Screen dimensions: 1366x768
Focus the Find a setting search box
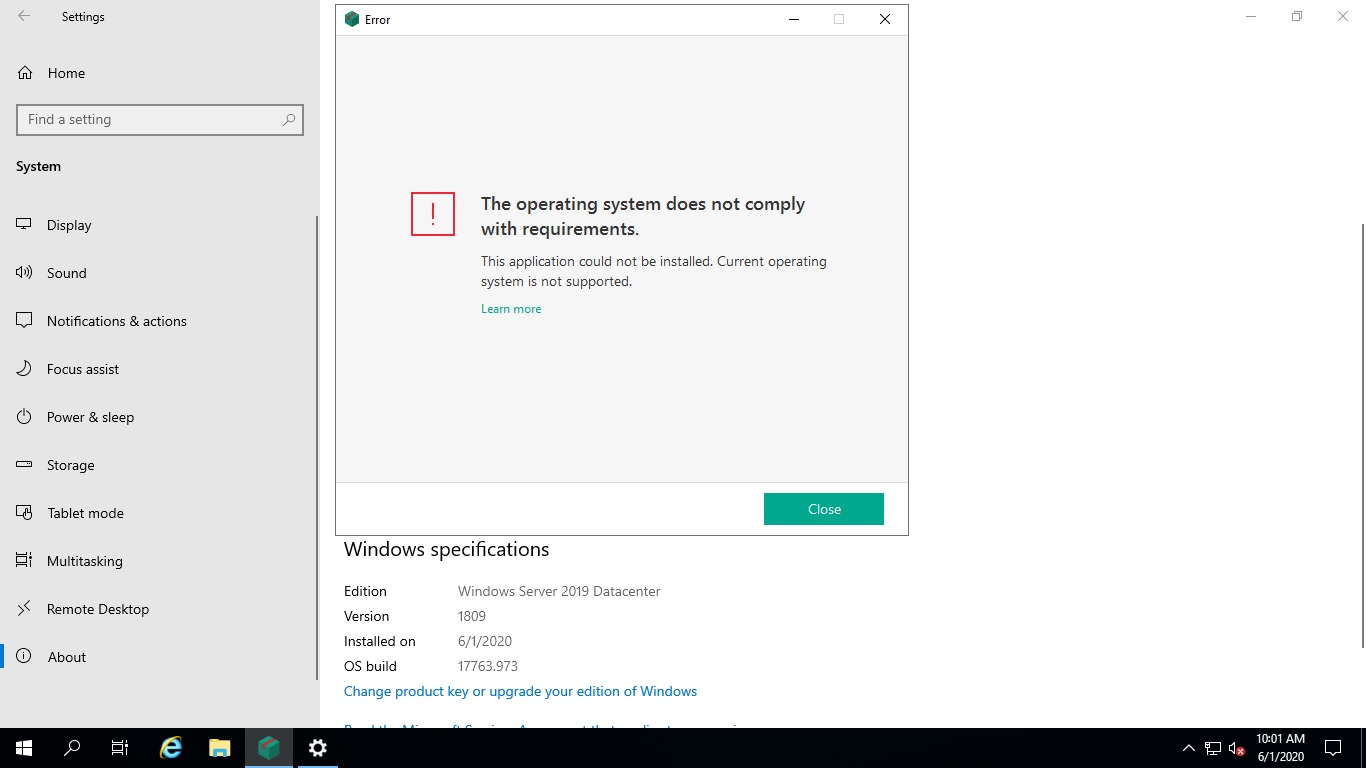pyautogui.click(x=160, y=119)
